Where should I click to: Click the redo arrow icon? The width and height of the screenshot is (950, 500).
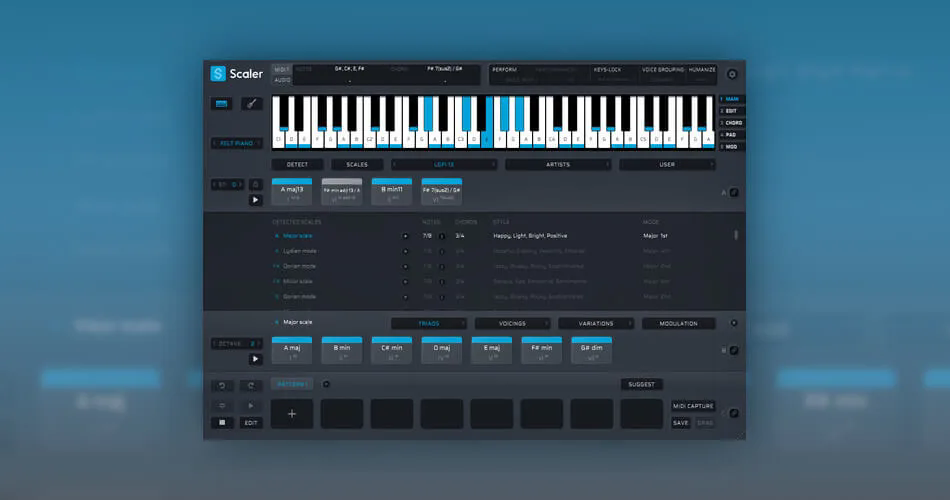click(x=251, y=385)
